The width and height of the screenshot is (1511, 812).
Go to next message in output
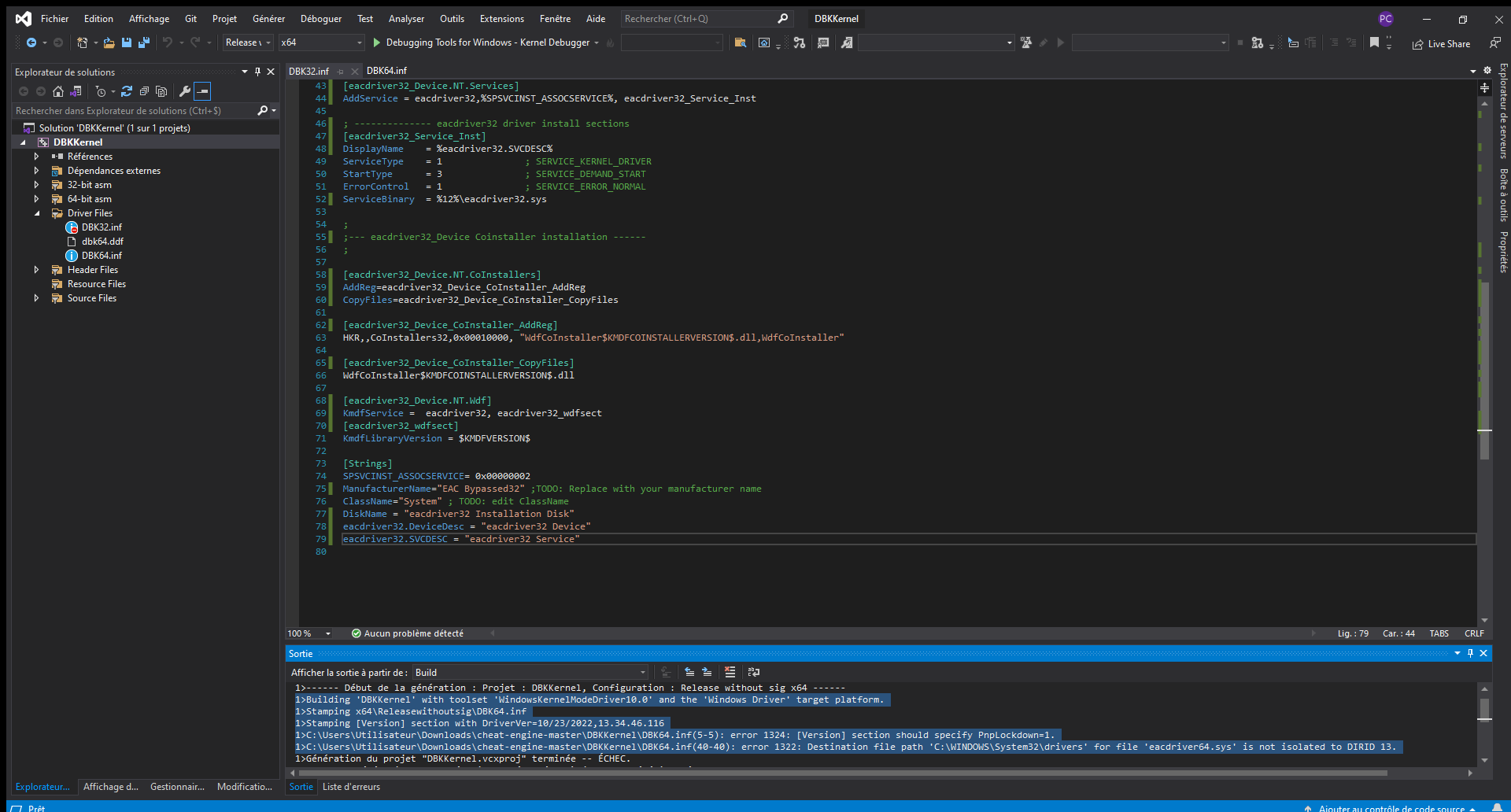[707, 672]
